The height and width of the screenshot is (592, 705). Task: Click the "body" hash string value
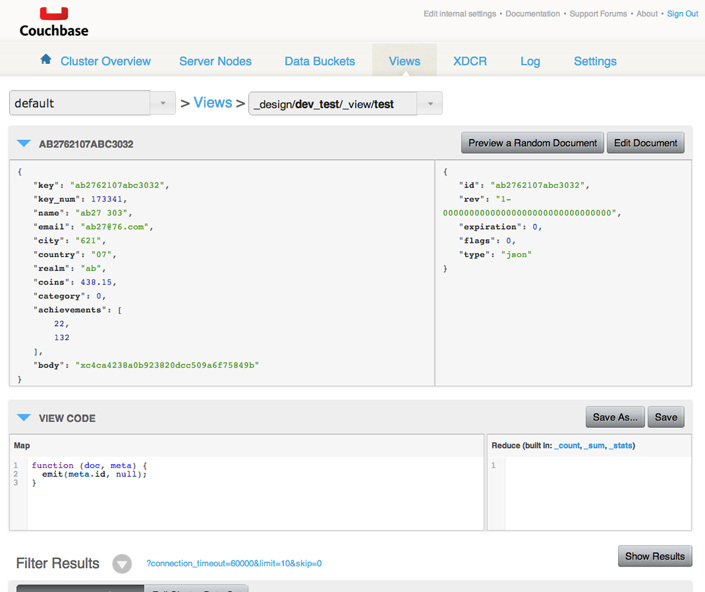click(167, 365)
